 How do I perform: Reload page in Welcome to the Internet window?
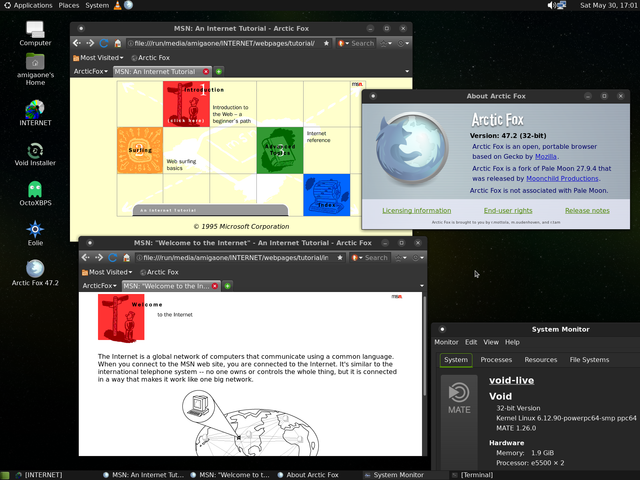(x=113, y=257)
